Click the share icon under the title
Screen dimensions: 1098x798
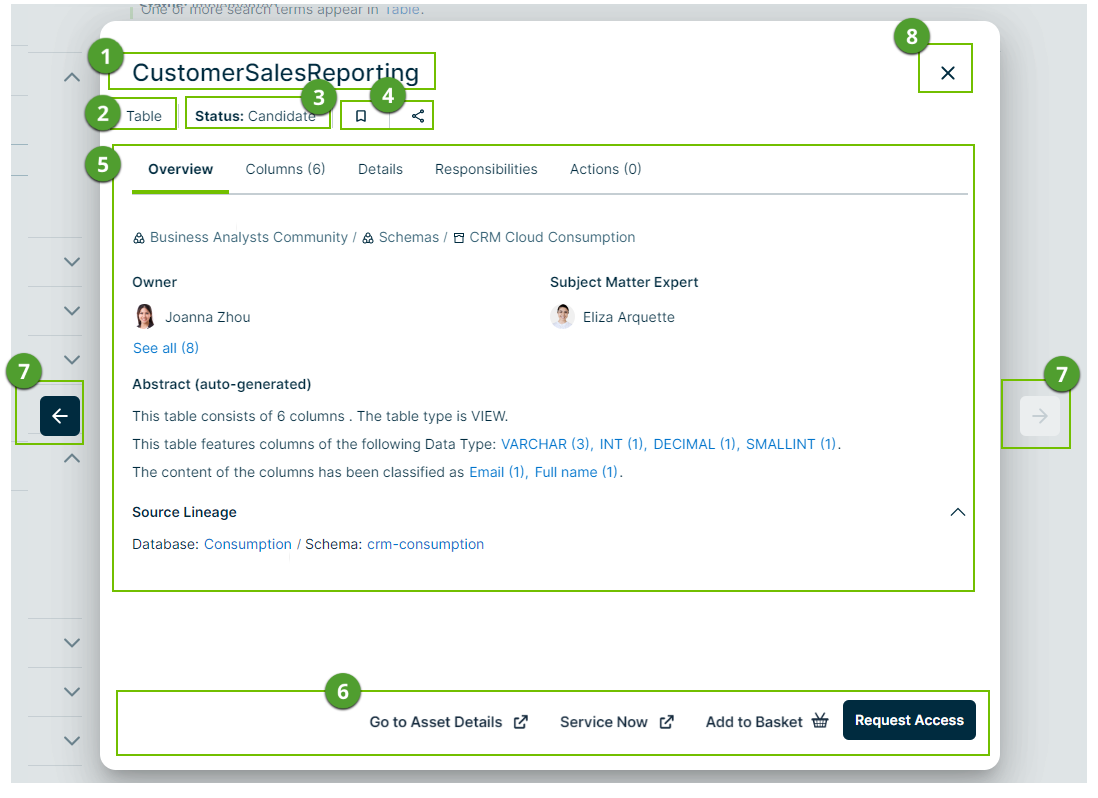[418, 116]
